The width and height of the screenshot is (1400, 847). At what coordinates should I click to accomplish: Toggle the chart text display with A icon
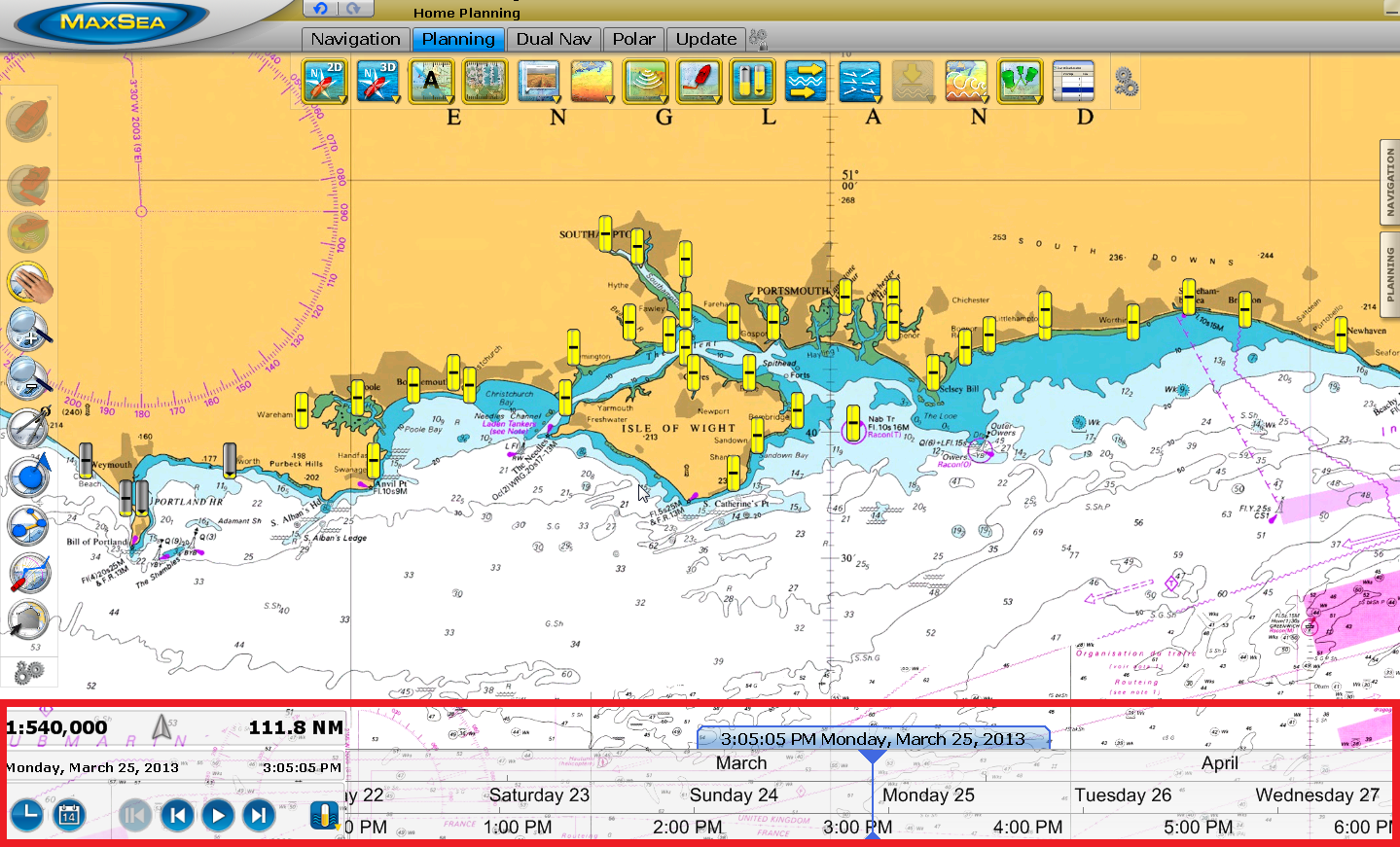[x=431, y=81]
